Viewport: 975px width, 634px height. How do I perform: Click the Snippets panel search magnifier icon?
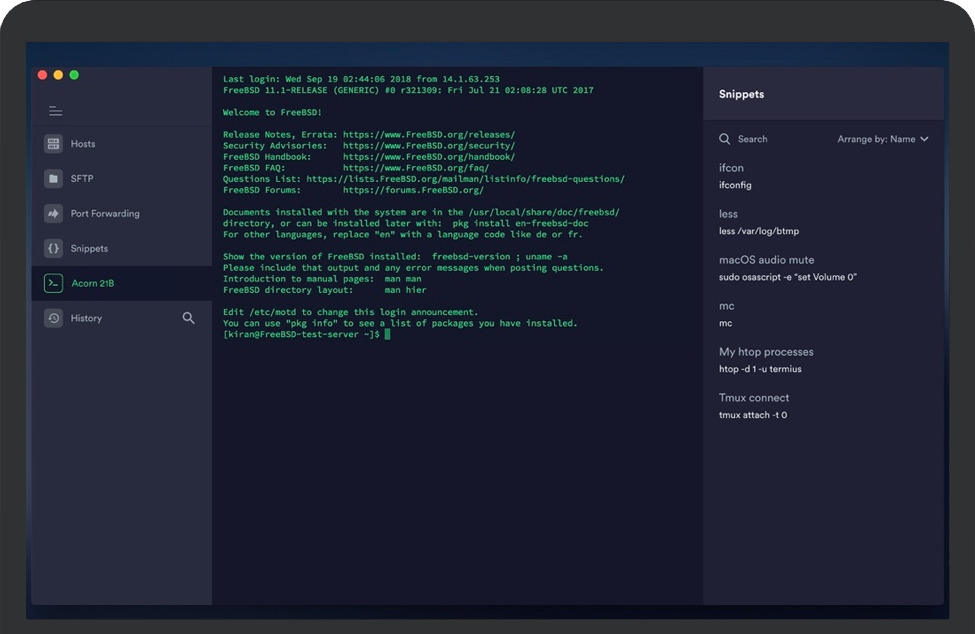[x=724, y=139]
